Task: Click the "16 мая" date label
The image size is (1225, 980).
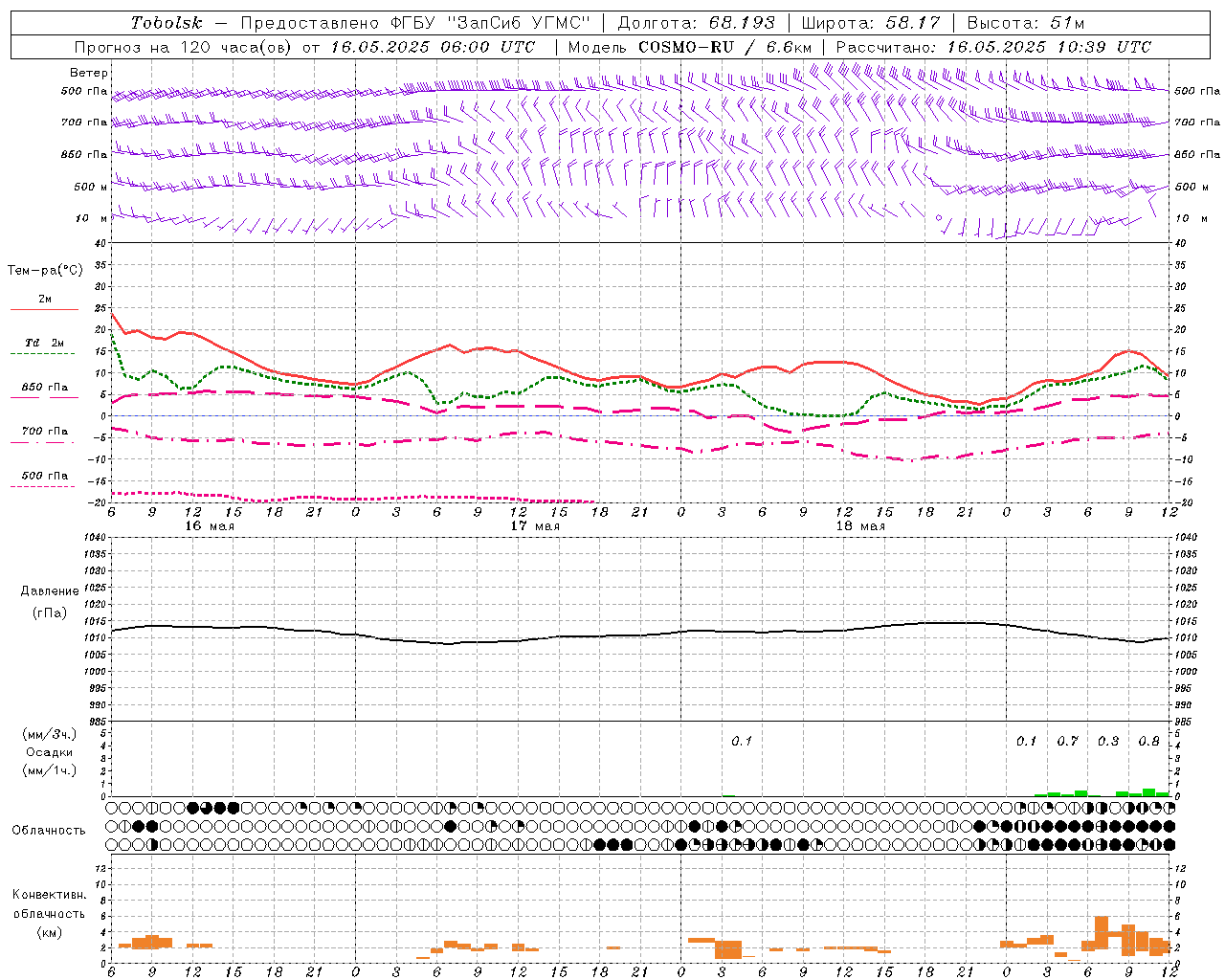Action: click(x=210, y=526)
